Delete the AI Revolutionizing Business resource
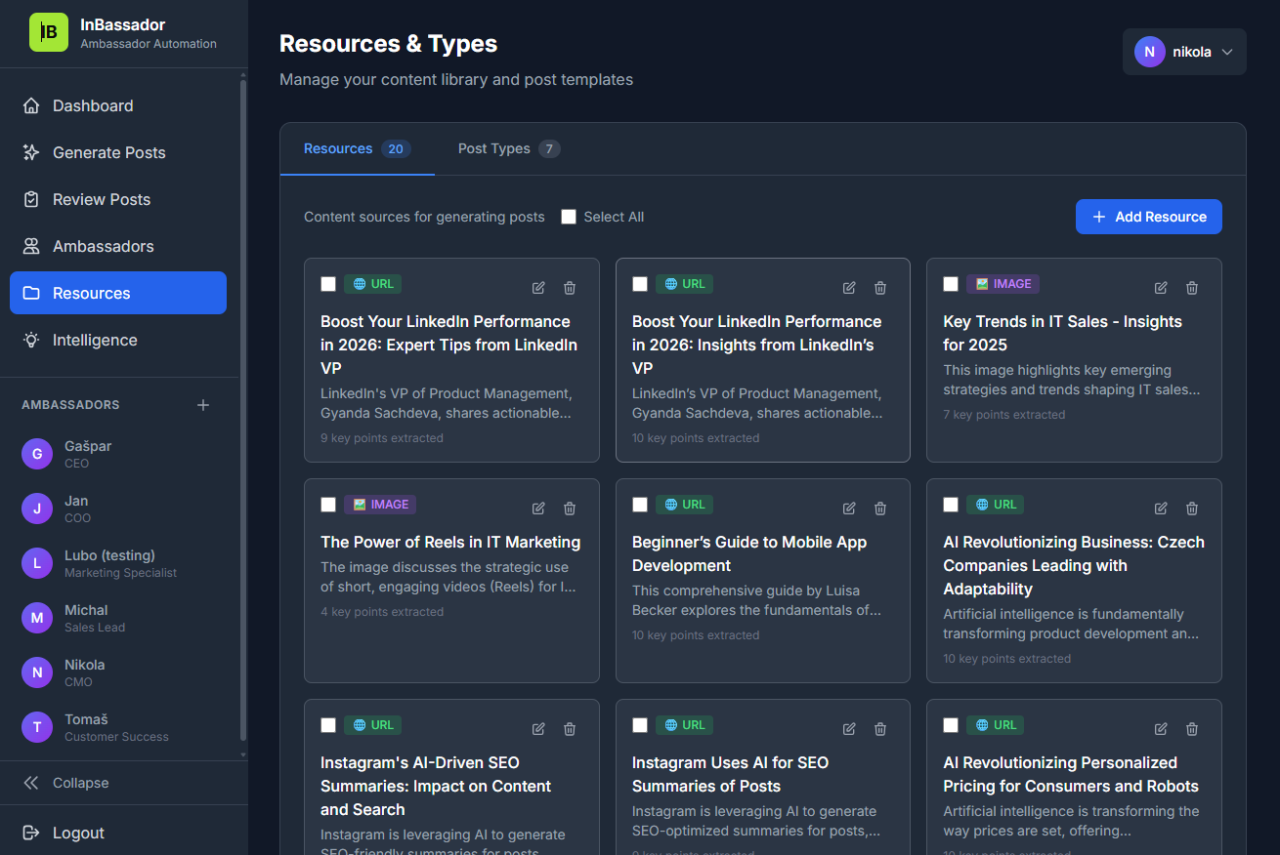1280x855 pixels. (x=1191, y=508)
